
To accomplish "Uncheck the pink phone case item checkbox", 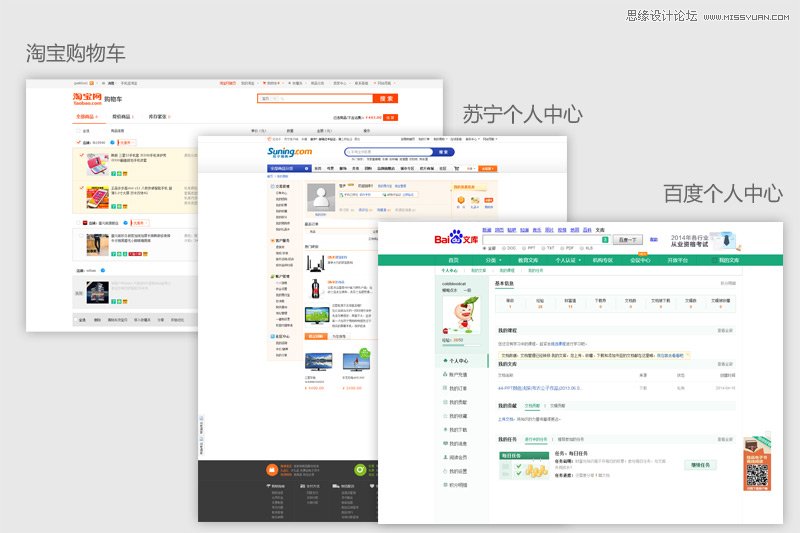I will tap(81, 155).
